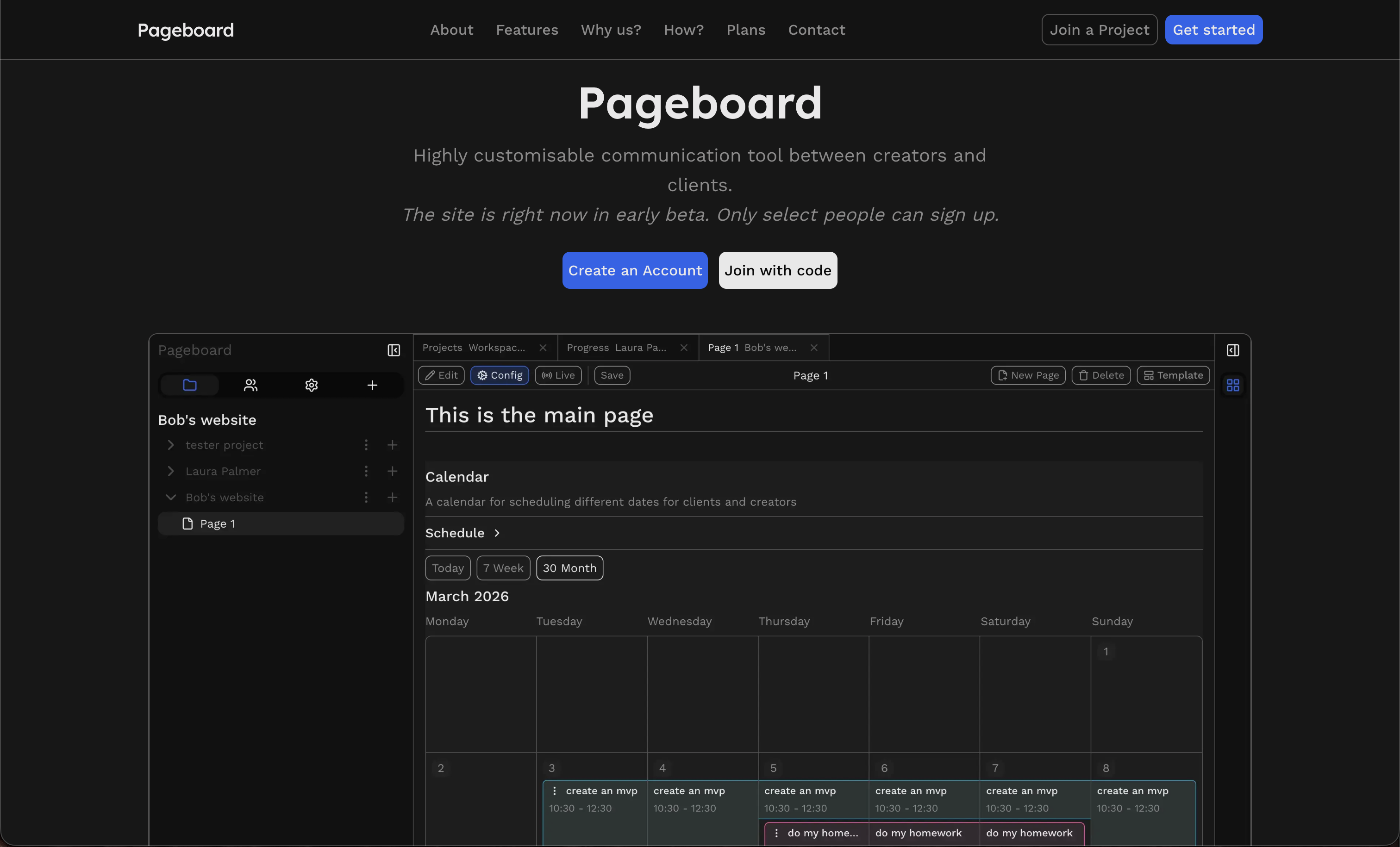Switch to Edit mode
Image resolution: width=1400 pixels, height=847 pixels.
[442, 375]
